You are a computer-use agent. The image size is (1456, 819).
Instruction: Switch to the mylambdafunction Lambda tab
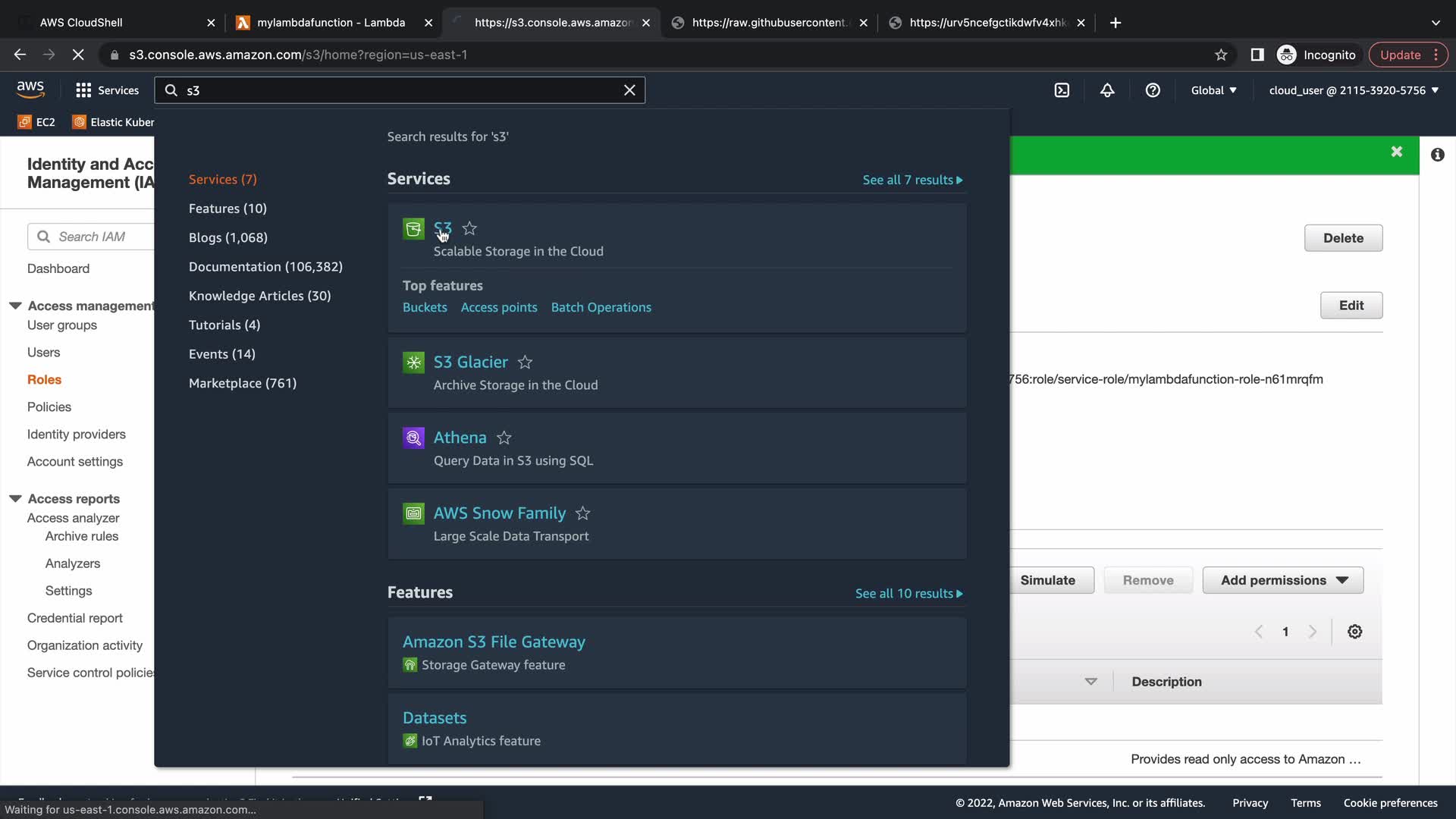[331, 23]
